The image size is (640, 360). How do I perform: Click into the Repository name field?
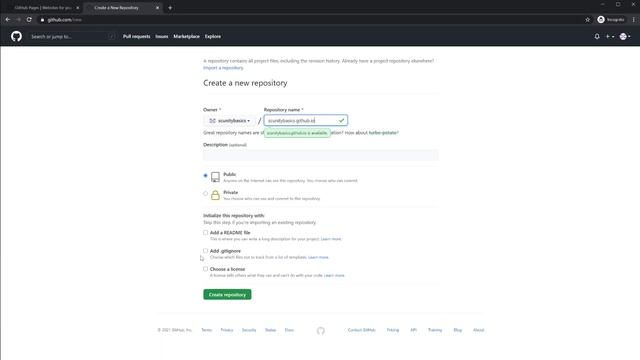[x=306, y=120]
